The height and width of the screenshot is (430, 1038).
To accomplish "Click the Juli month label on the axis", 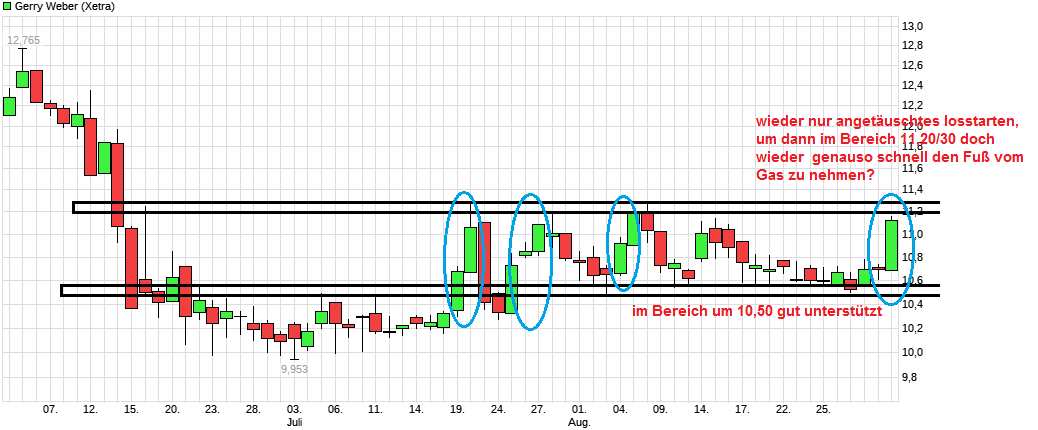I will pos(294,422).
